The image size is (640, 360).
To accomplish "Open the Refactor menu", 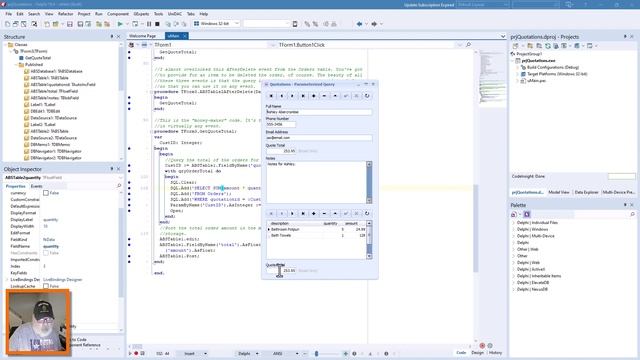I will click(x=65, y=14).
